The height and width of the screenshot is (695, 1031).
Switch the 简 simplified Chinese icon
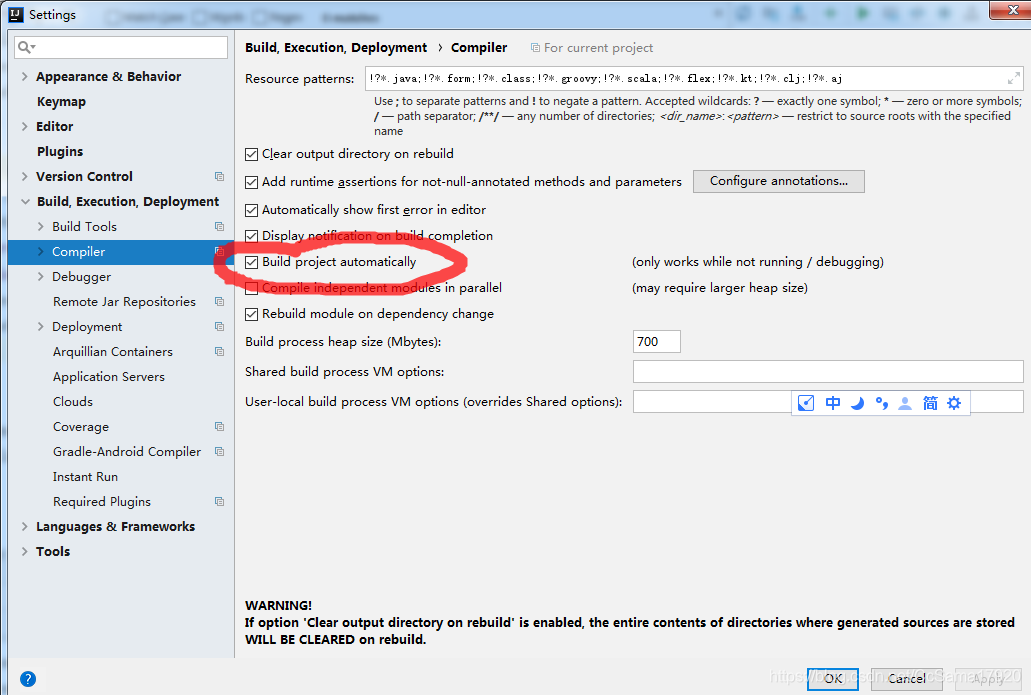[930, 403]
